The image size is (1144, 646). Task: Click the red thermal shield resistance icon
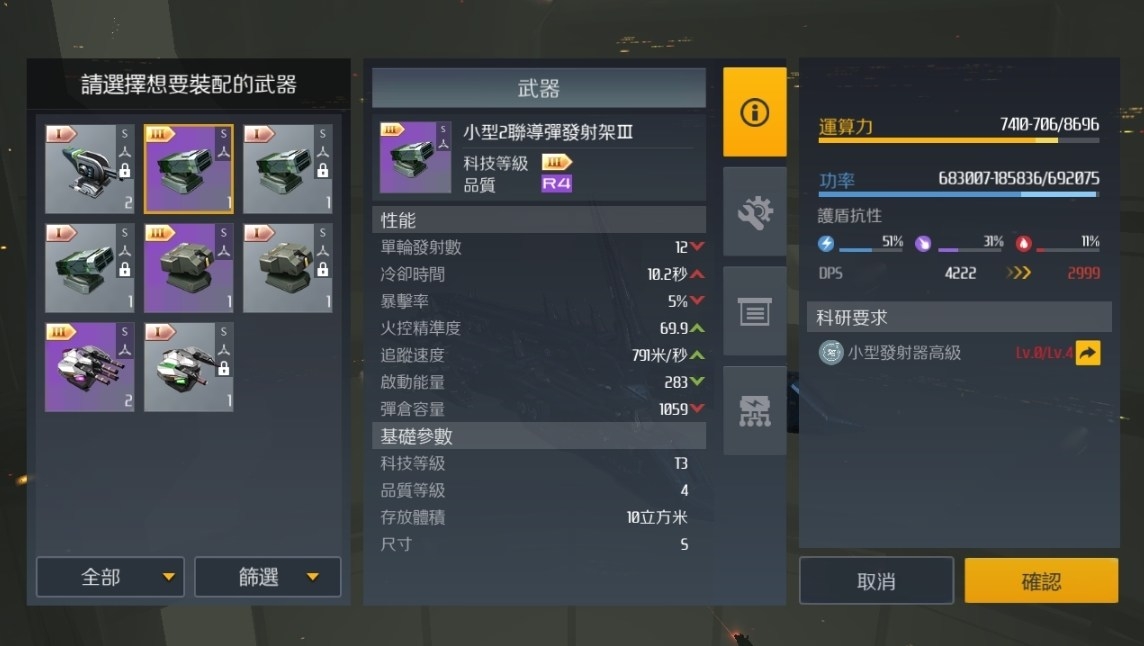coord(1024,244)
